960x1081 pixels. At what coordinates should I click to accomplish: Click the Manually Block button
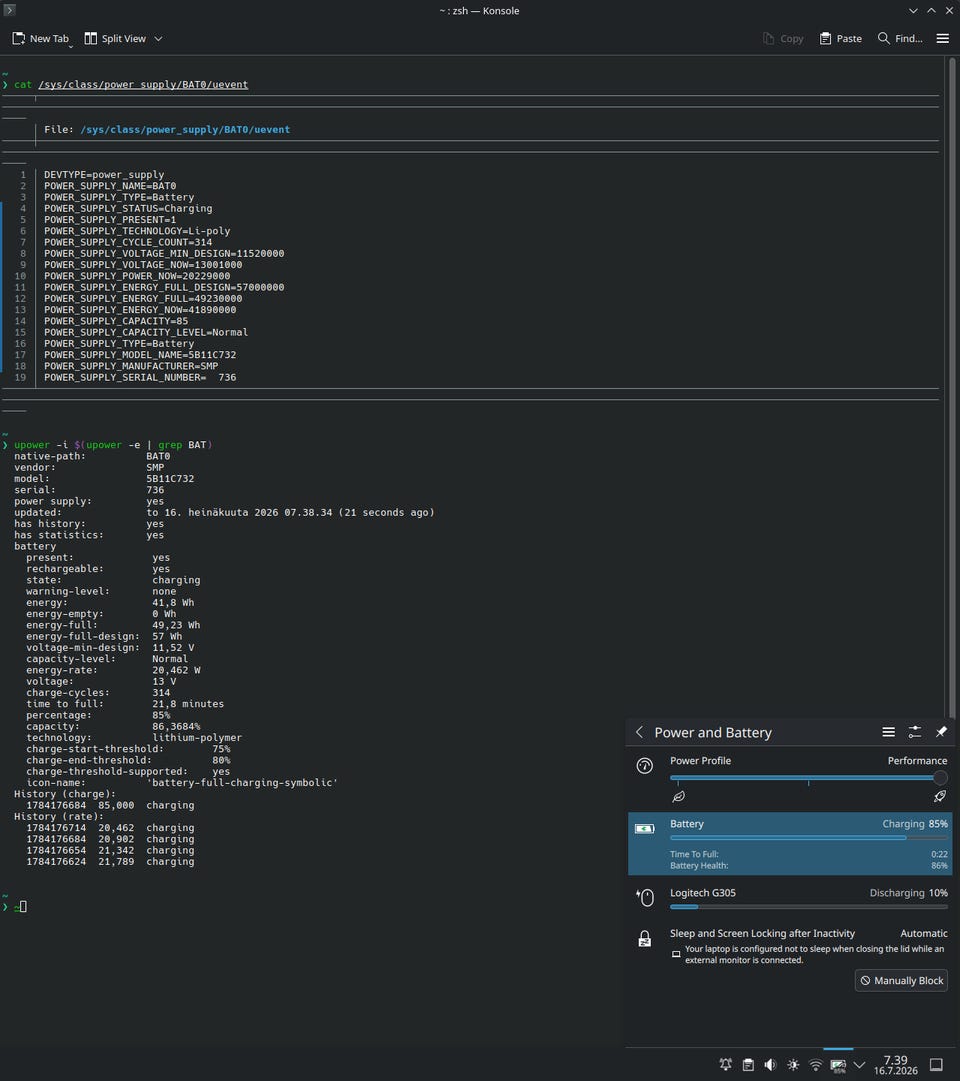[901, 980]
